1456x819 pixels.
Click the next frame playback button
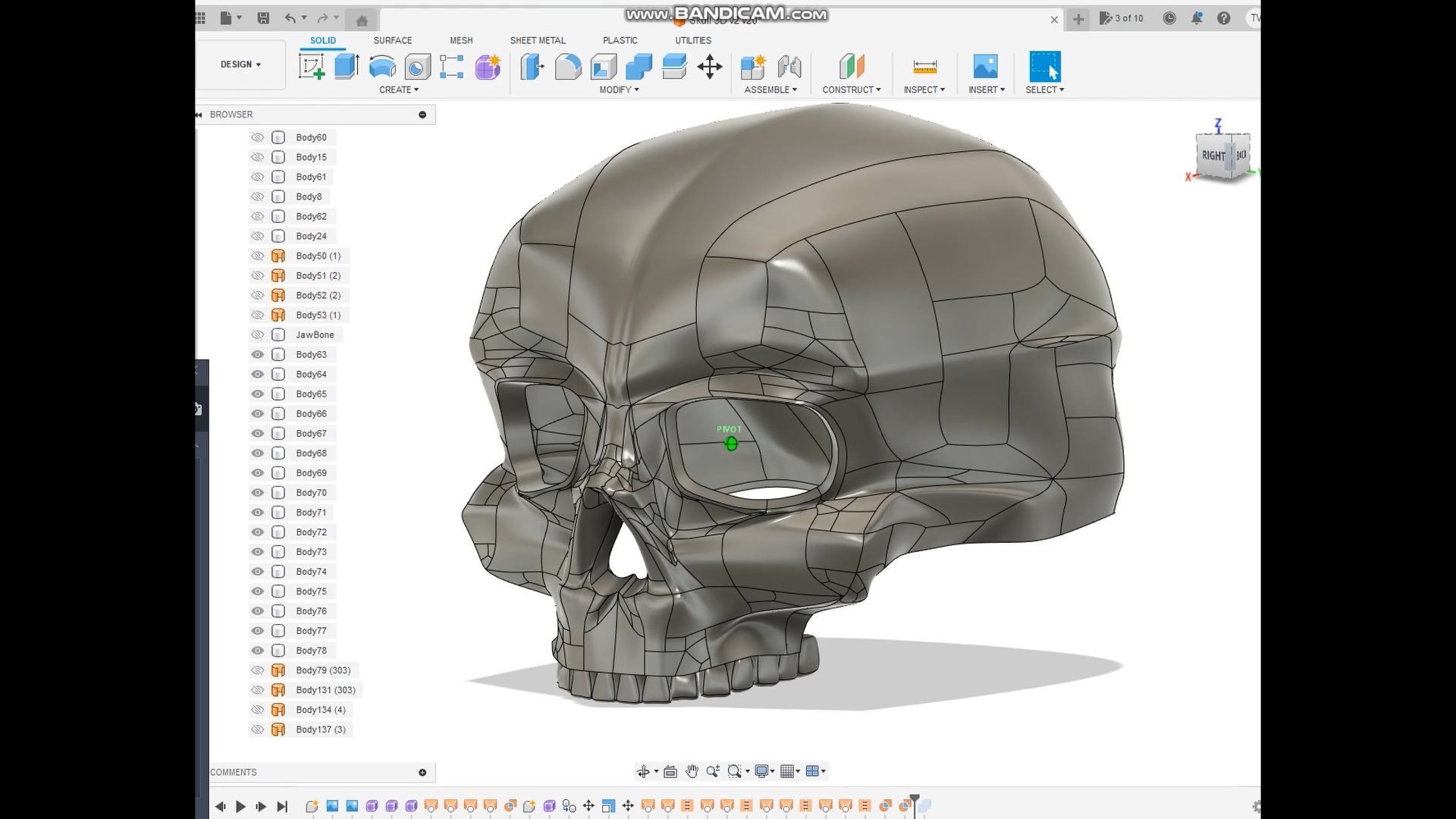pos(261,806)
